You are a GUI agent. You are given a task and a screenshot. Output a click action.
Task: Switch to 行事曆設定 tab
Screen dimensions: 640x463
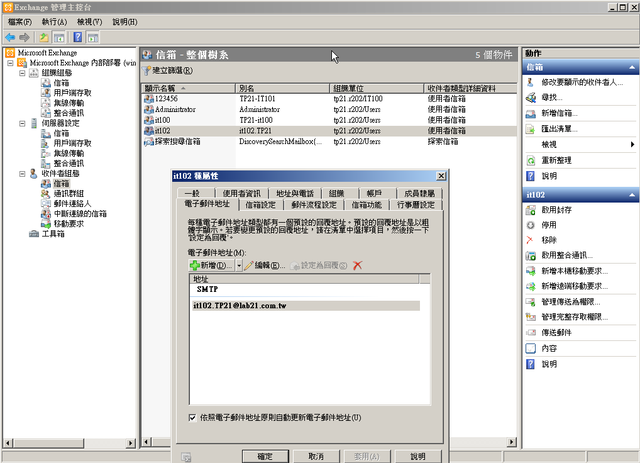pos(416,205)
